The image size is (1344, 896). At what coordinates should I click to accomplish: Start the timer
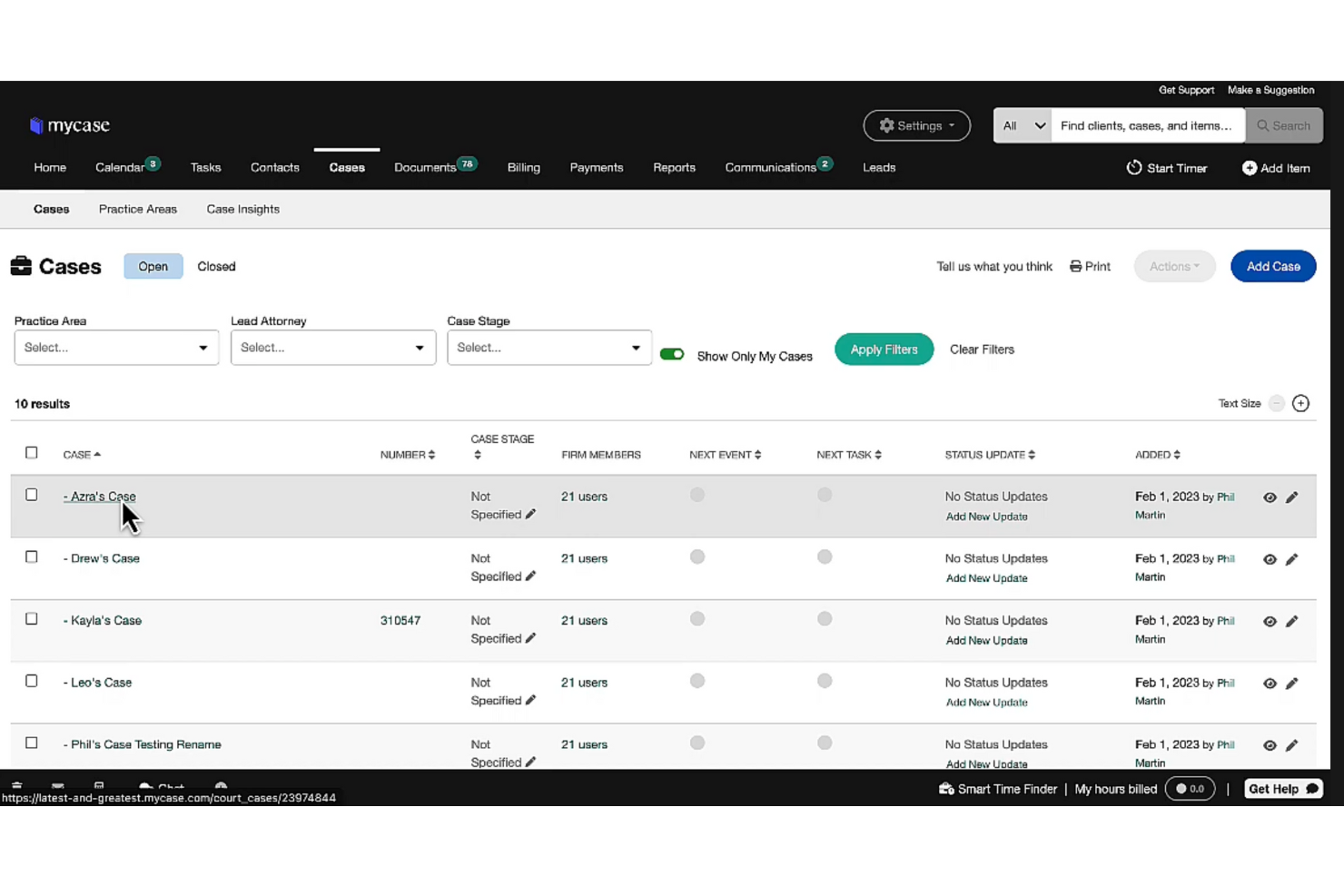pos(1166,168)
